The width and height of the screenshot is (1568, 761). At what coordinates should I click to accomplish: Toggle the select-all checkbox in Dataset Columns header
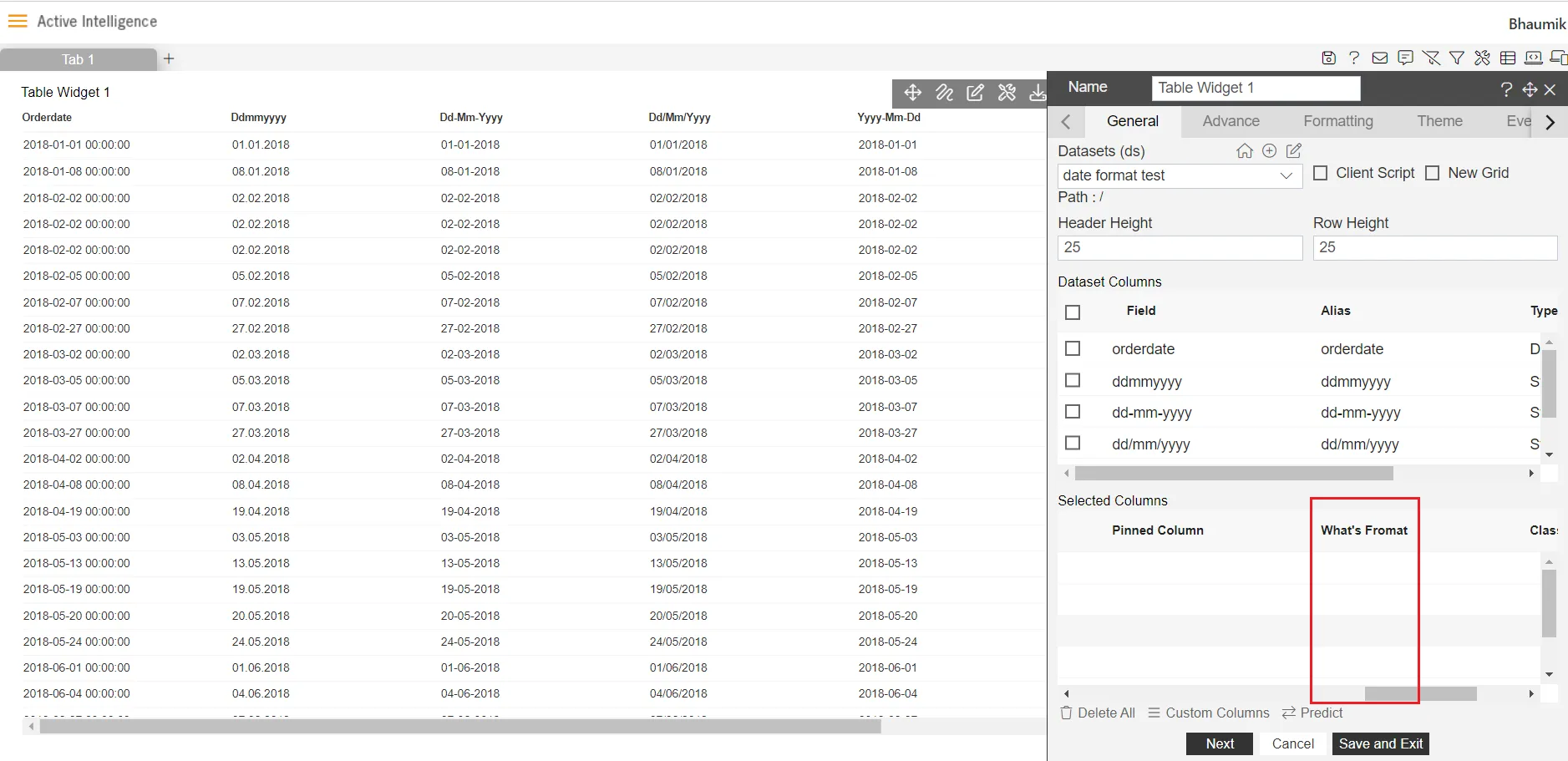tap(1073, 312)
